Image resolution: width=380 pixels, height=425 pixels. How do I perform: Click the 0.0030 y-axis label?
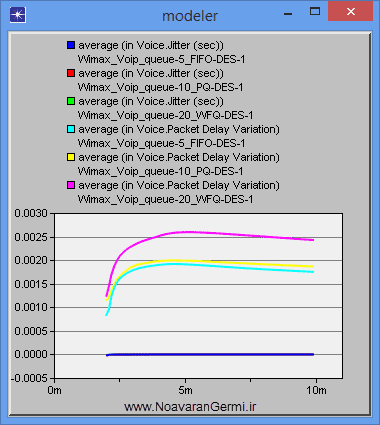31,213
